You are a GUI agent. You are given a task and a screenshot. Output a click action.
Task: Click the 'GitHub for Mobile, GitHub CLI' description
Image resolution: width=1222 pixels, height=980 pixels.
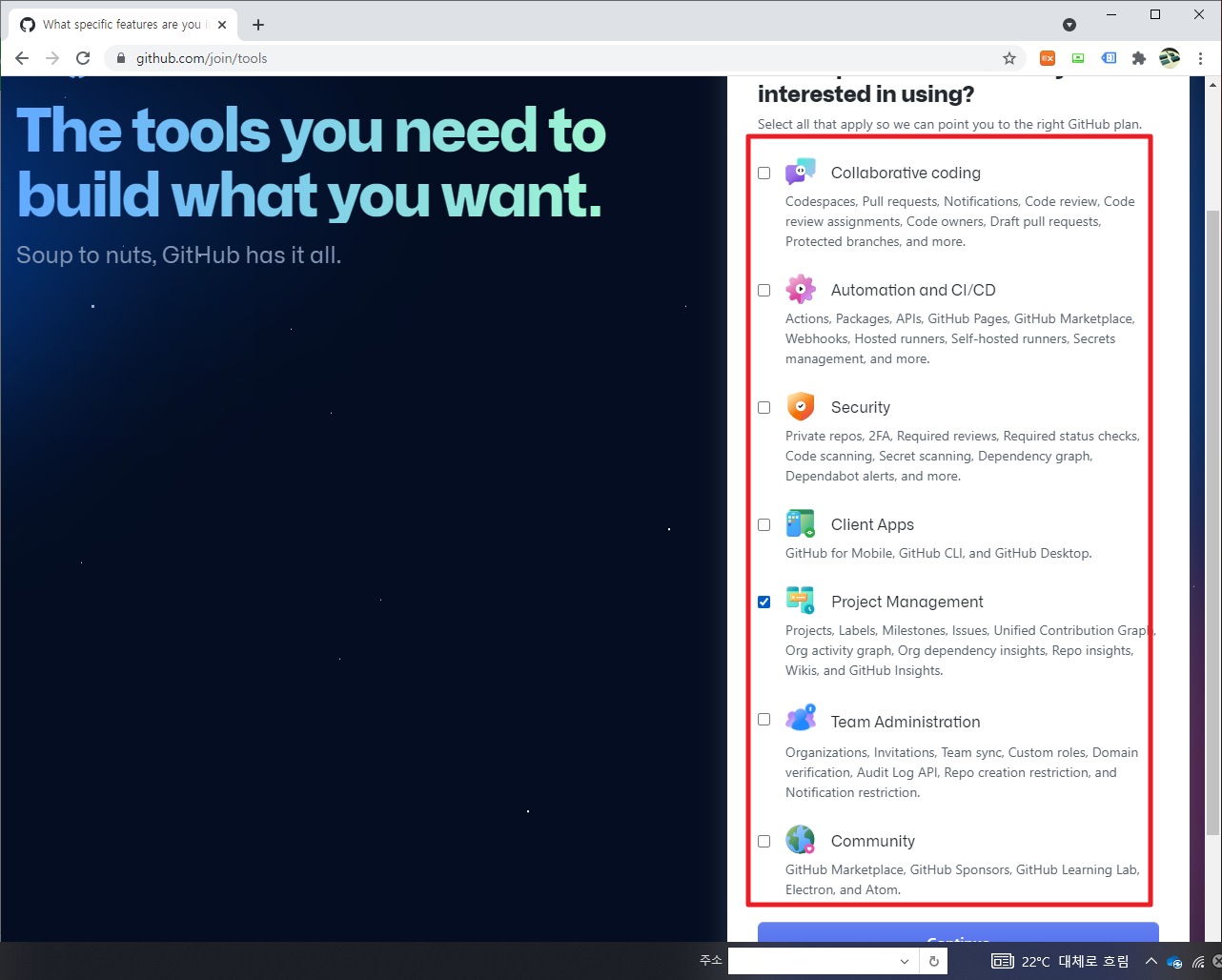pos(939,553)
